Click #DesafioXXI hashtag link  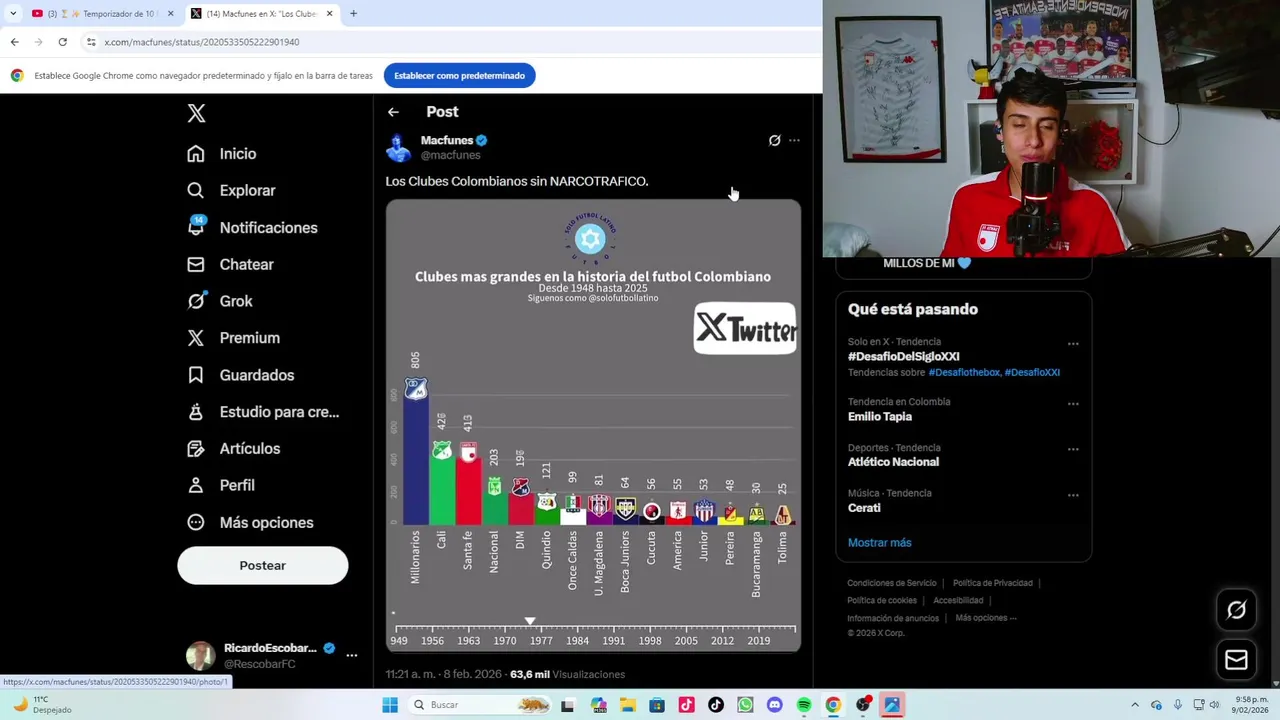(x=1032, y=372)
